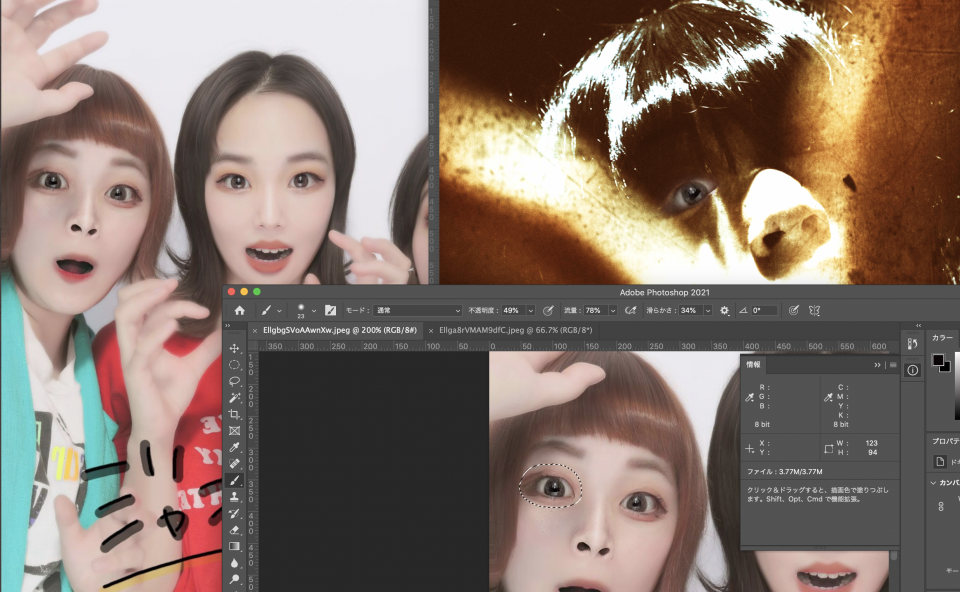Select the カラー panel tab

[x=943, y=337]
